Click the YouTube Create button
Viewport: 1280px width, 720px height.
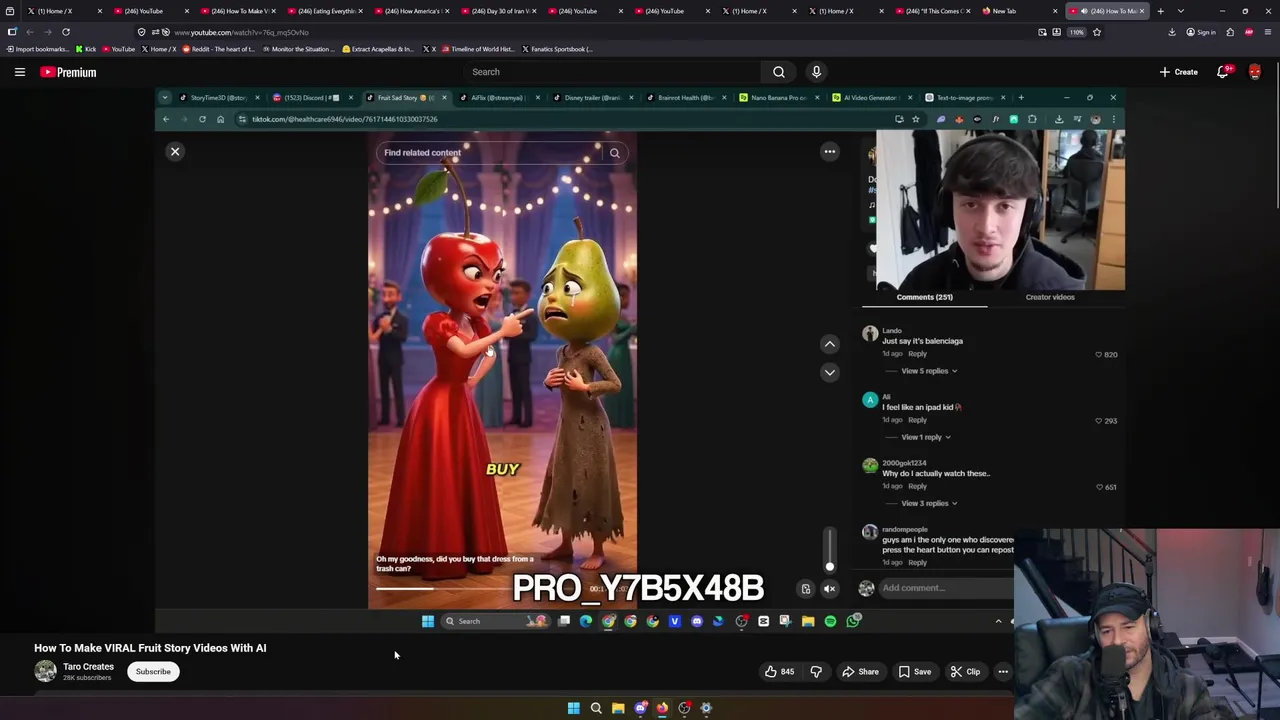(x=1178, y=72)
